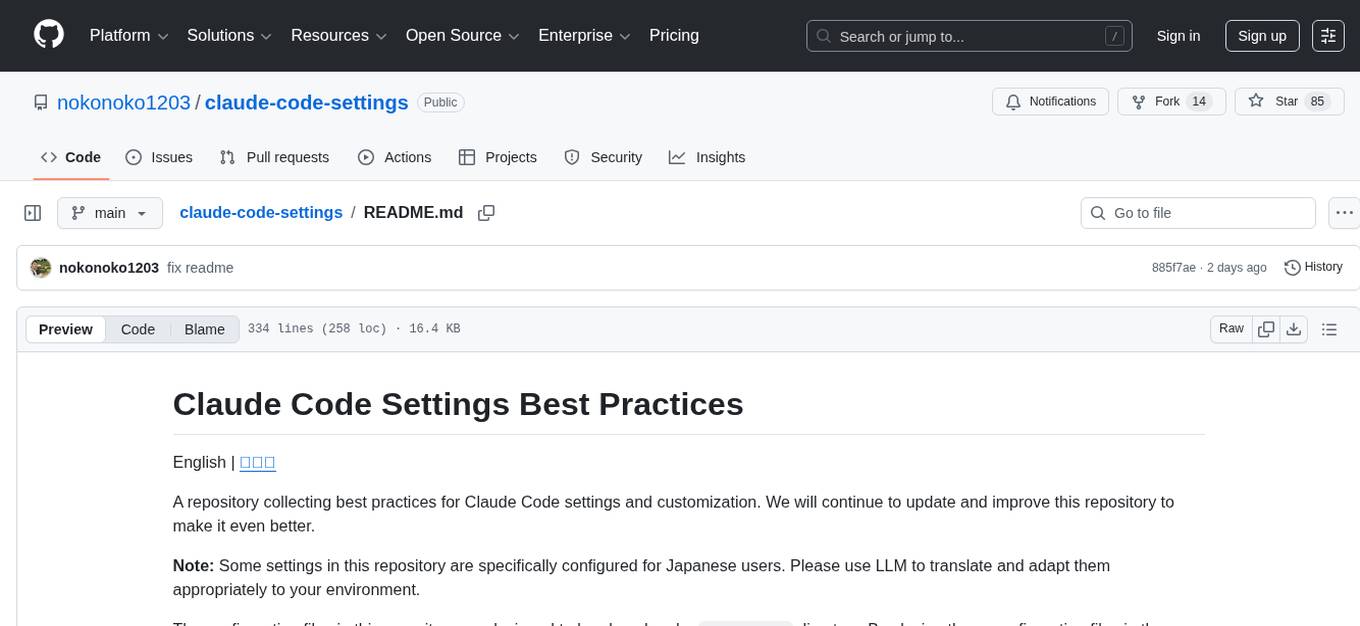Switch to the Blame view
The width and height of the screenshot is (1360, 626).
[x=204, y=329]
